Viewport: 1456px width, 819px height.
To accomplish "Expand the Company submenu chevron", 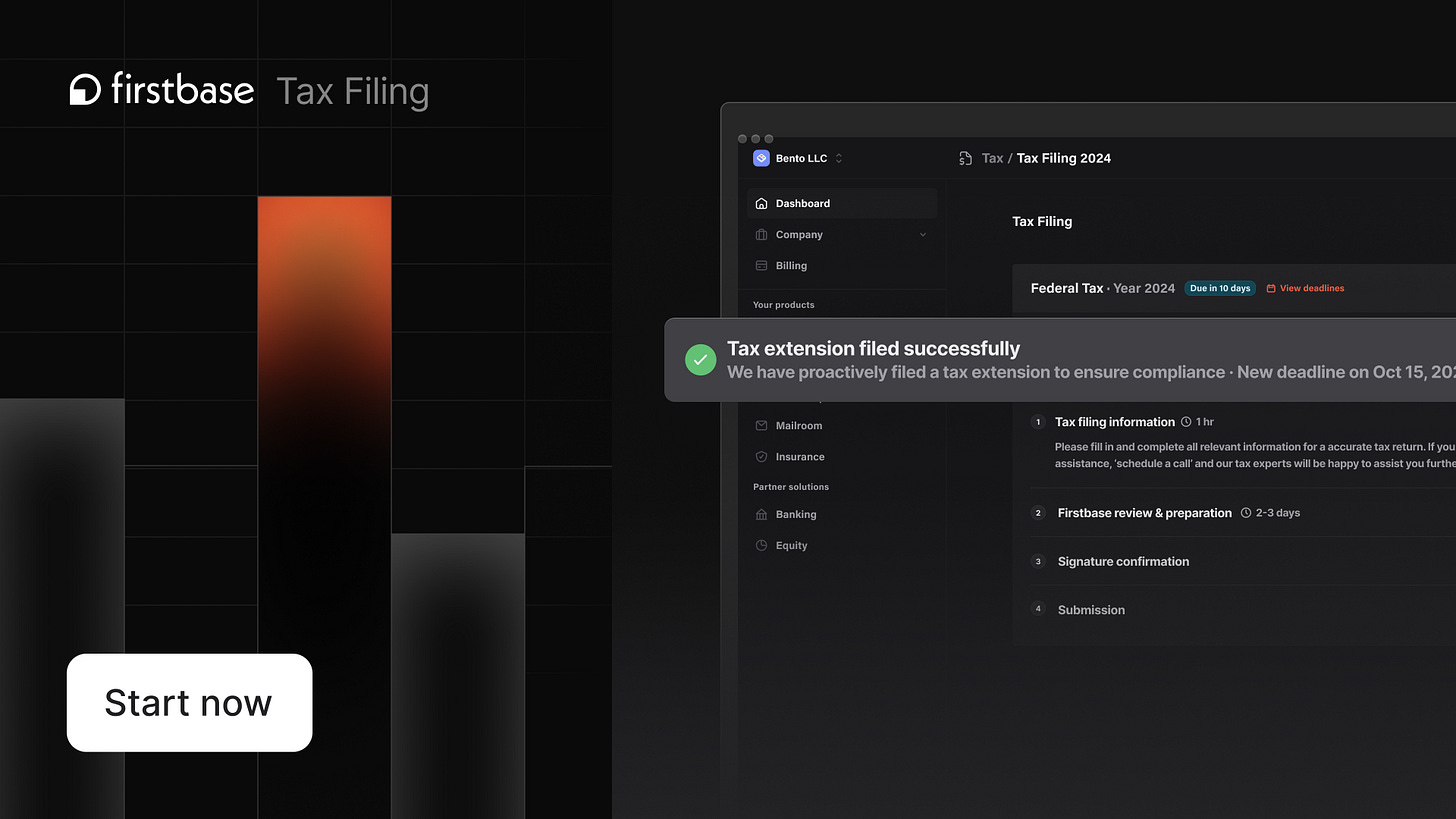I will pos(922,235).
